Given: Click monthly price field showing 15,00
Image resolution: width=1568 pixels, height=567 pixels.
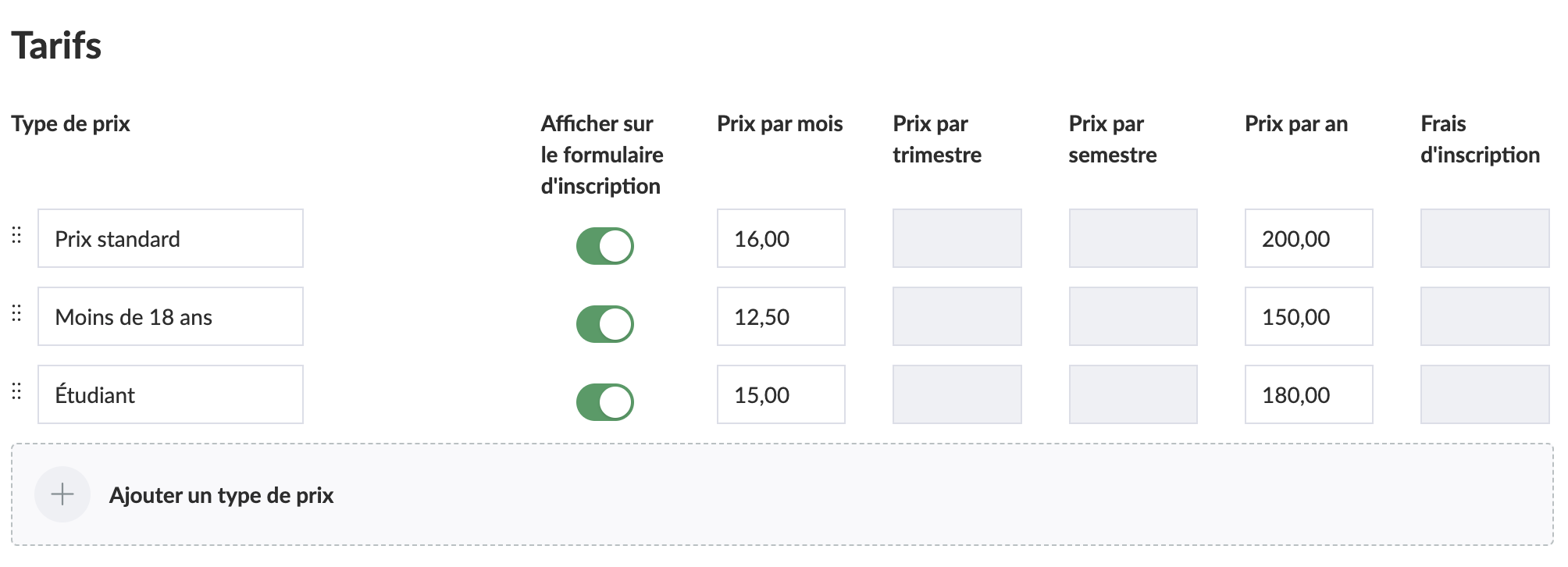Looking at the screenshot, I should [x=781, y=394].
